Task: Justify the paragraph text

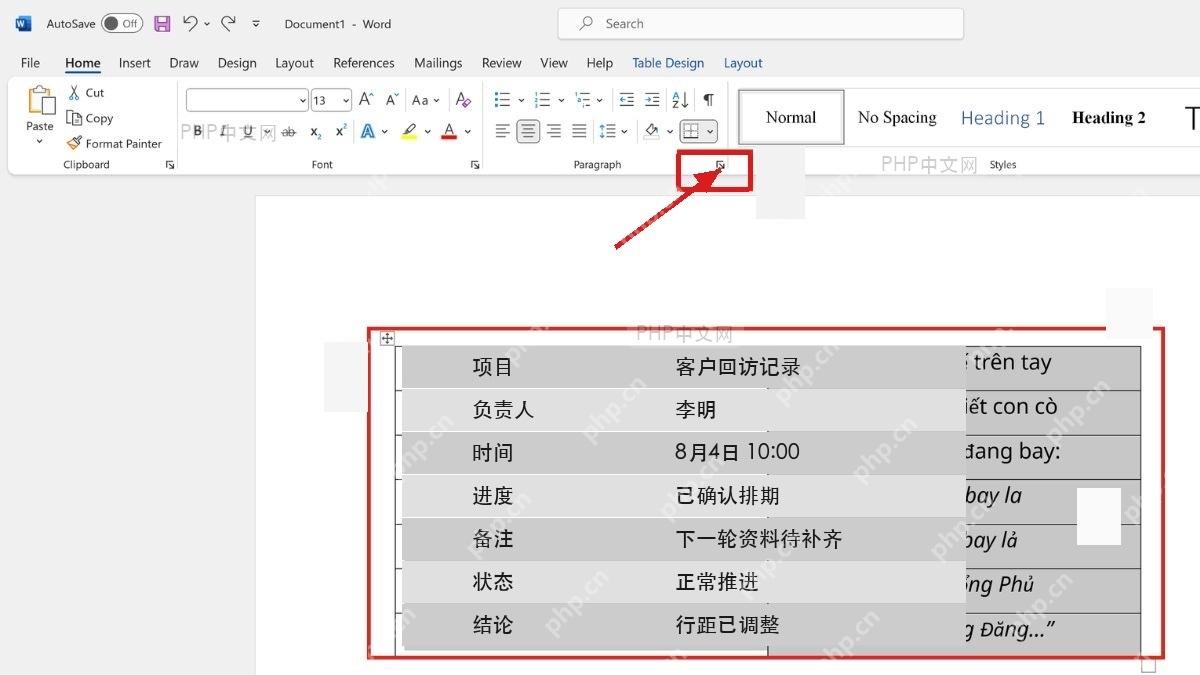Action: click(x=579, y=131)
